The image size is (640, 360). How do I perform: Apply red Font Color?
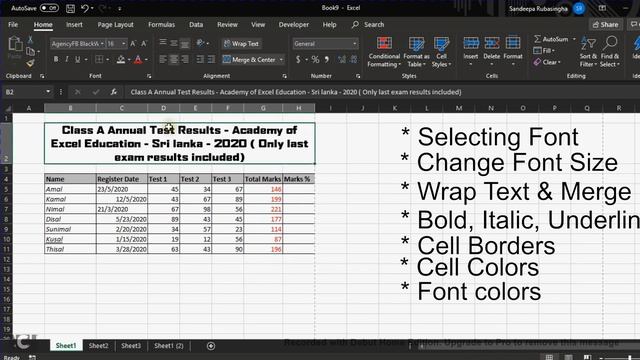[x=138, y=60]
